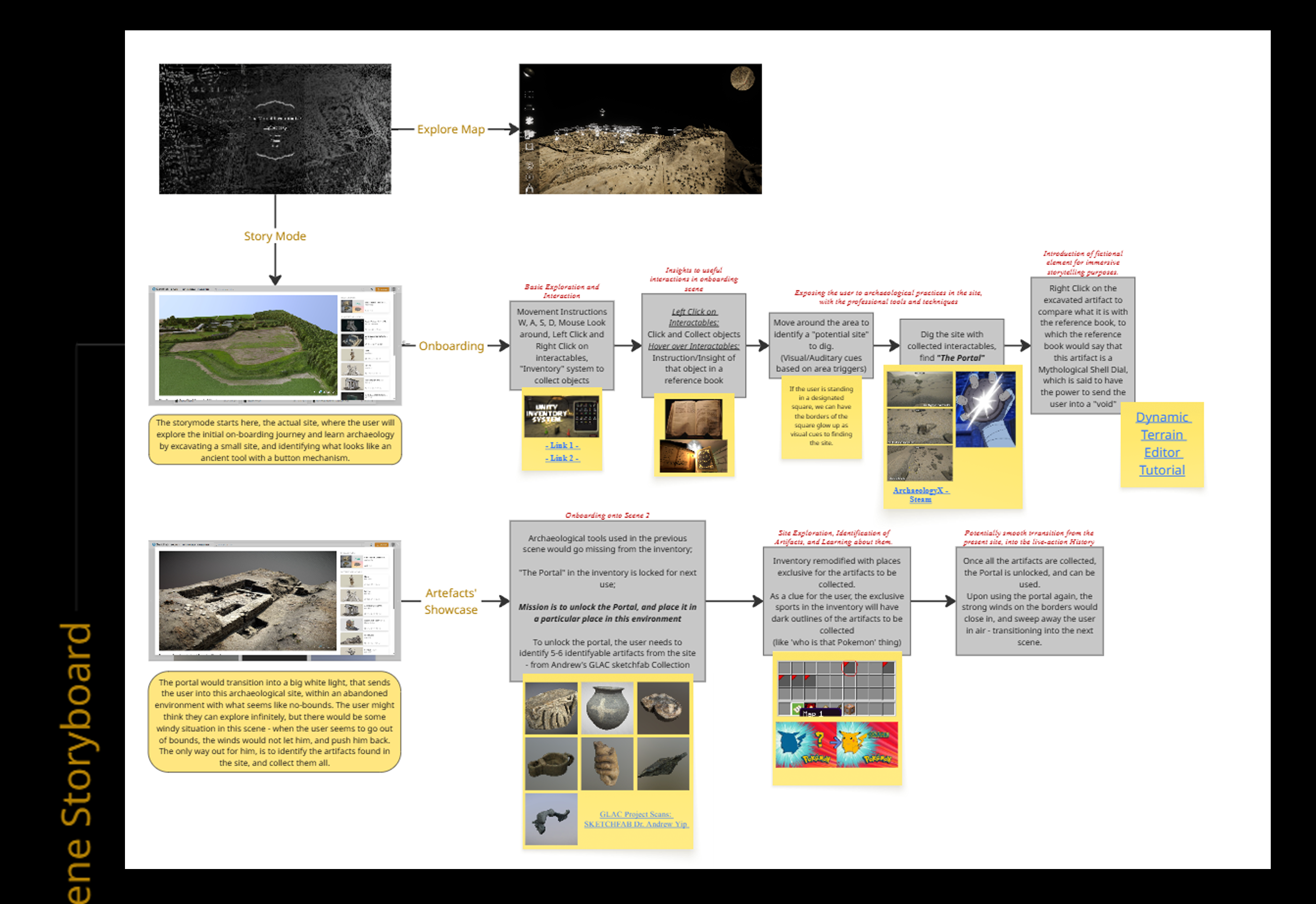Select the 'Introduction of fictional element' red note
Screen dimensions: 1316x904
1083,263
